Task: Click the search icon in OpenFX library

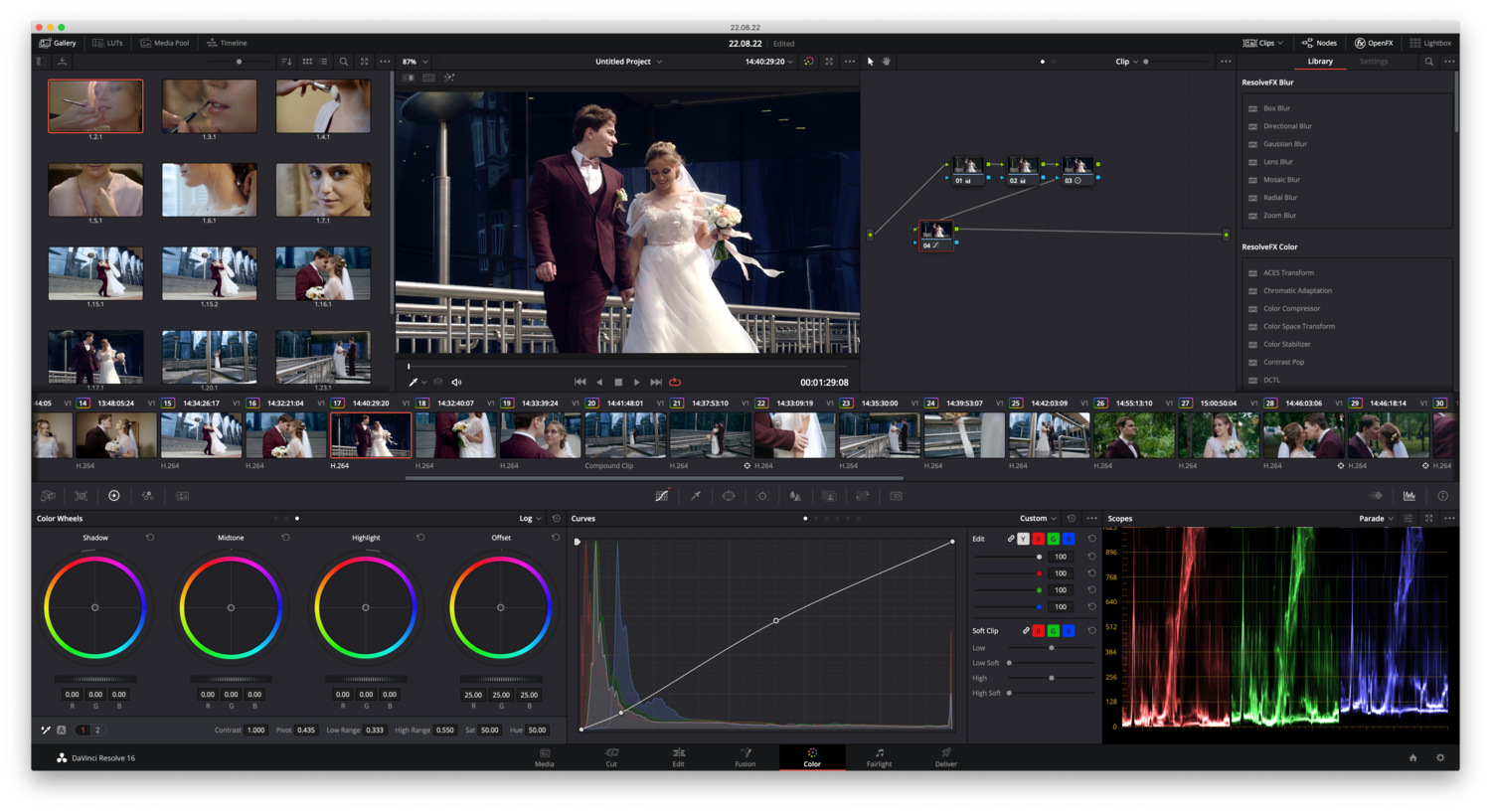Action: coord(1429,62)
